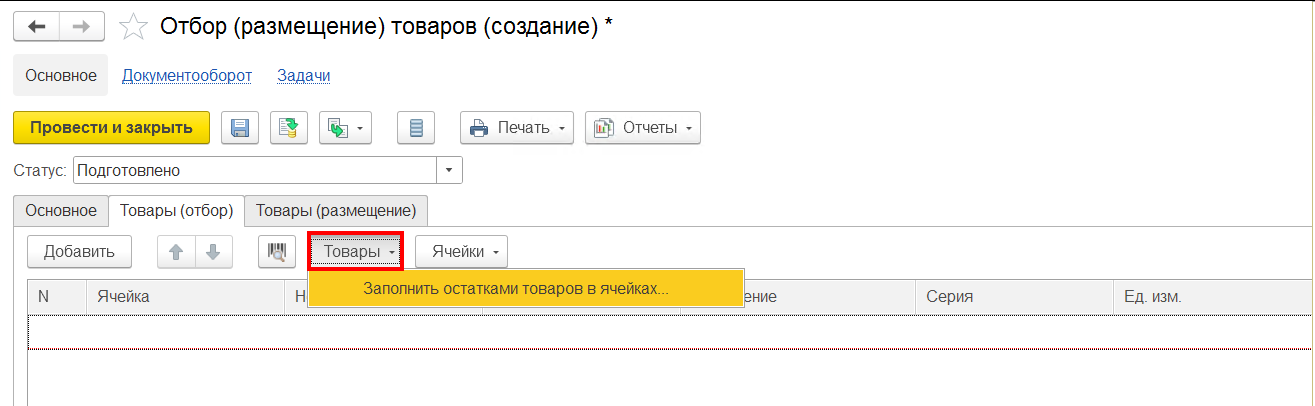
Task: Move row down with arrow icon
Action: 213,252
